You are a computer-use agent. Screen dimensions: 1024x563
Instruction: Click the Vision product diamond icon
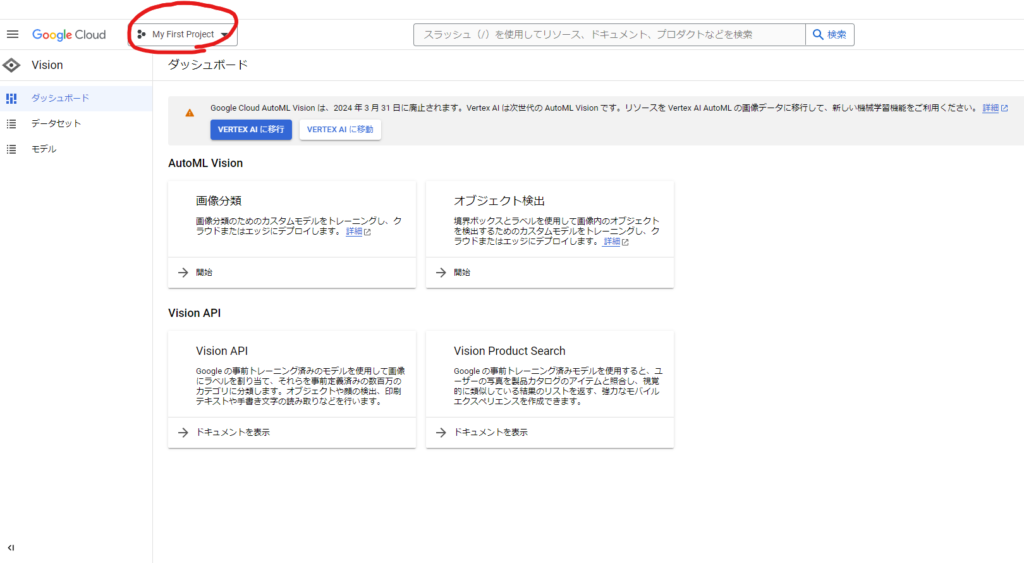tap(11, 65)
